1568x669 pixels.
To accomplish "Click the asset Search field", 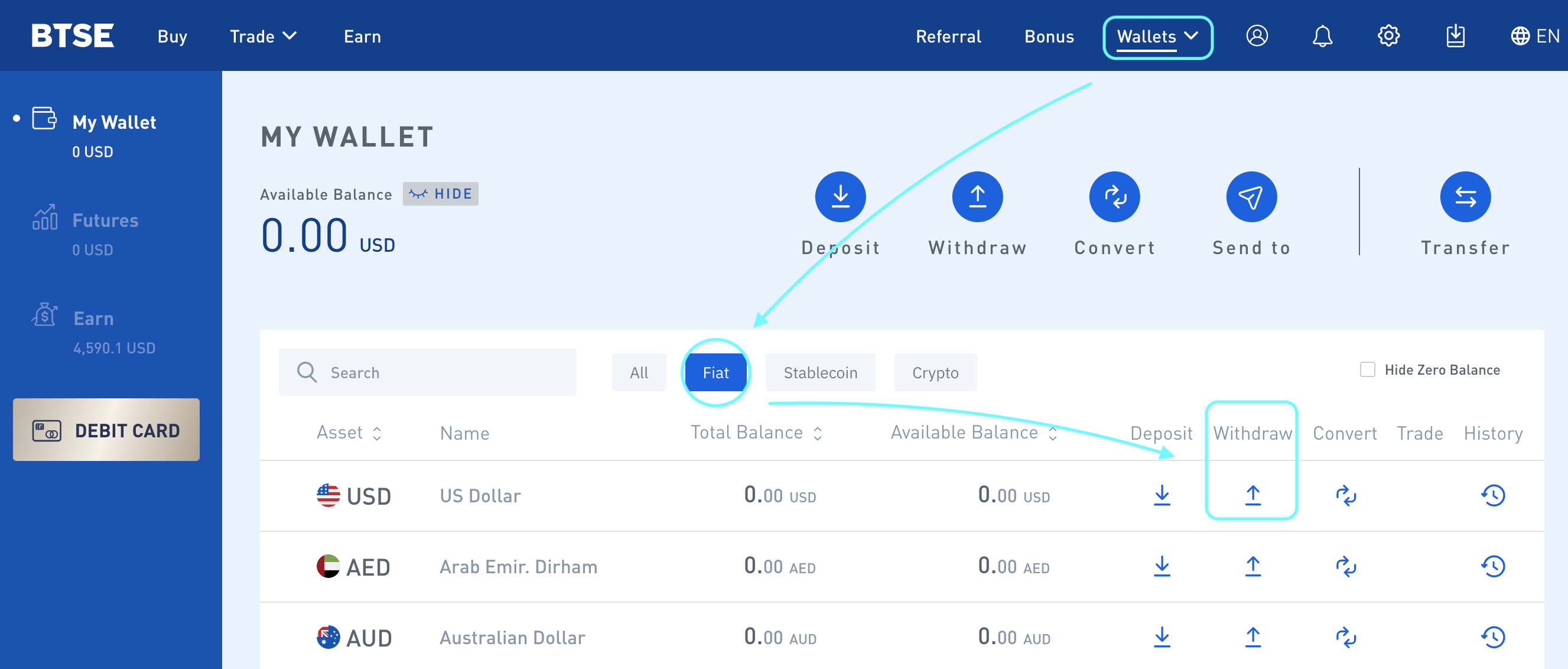I will pyautogui.click(x=427, y=372).
